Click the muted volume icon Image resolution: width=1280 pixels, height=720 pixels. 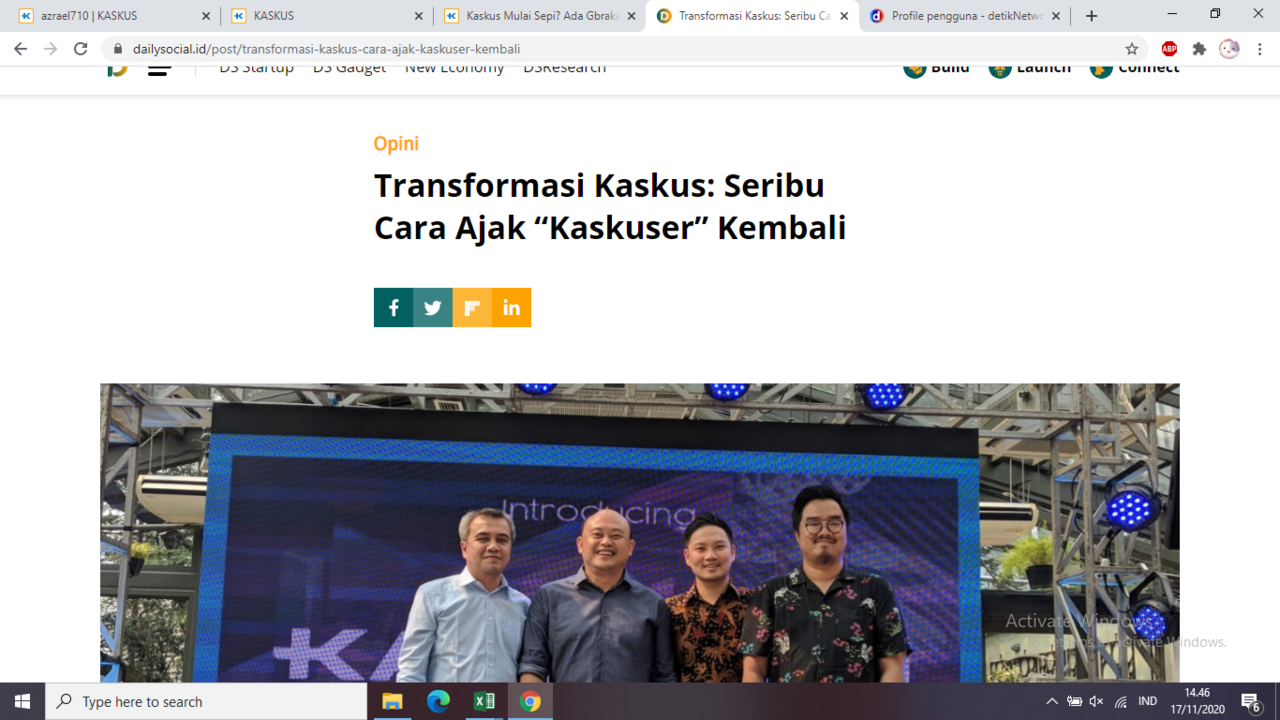coord(1097,701)
